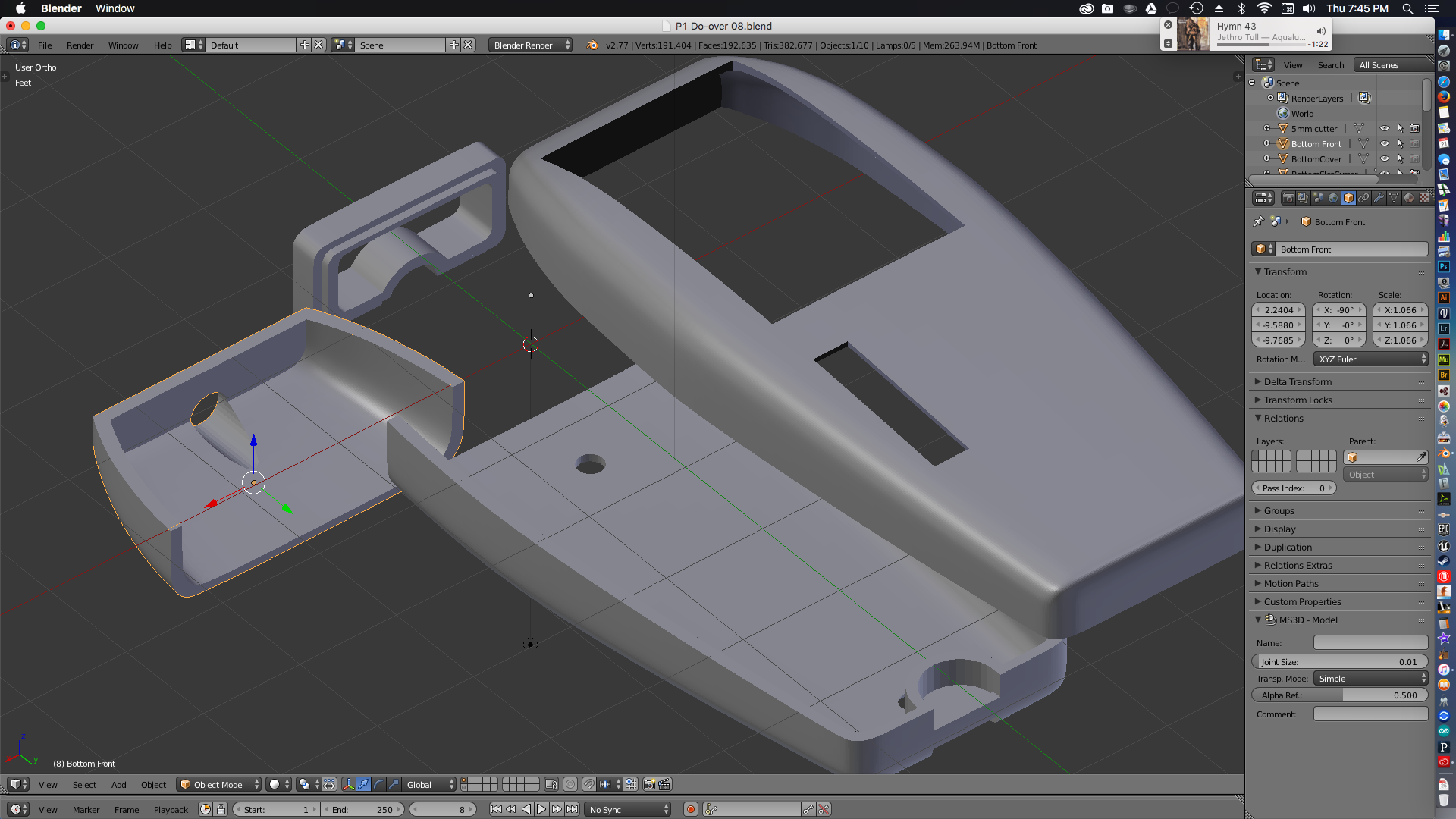
Task: Click the Pass Index field
Action: click(1294, 488)
